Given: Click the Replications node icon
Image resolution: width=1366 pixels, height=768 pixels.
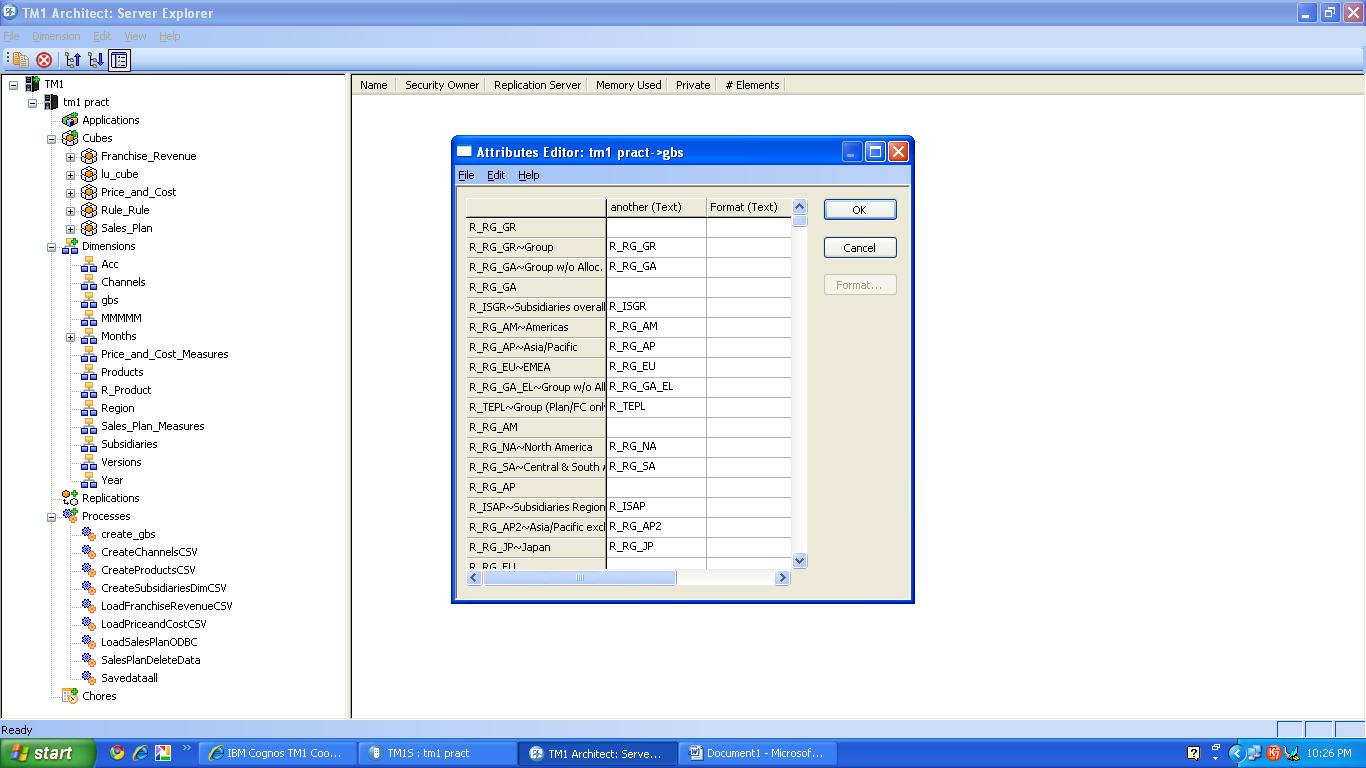Looking at the screenshot, I should tap(70, 498).
